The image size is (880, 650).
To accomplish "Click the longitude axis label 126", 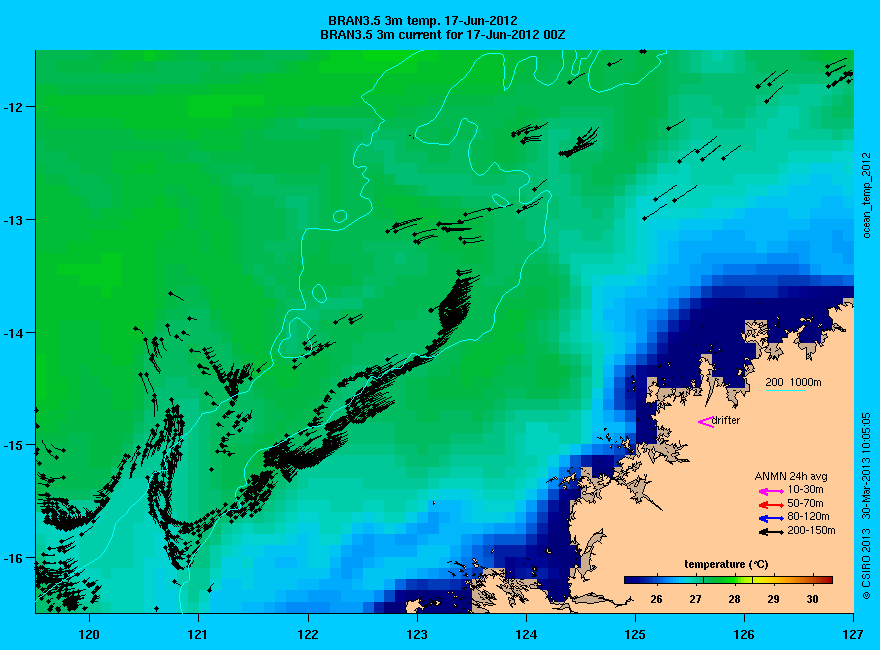I will [x=744, y=635].
